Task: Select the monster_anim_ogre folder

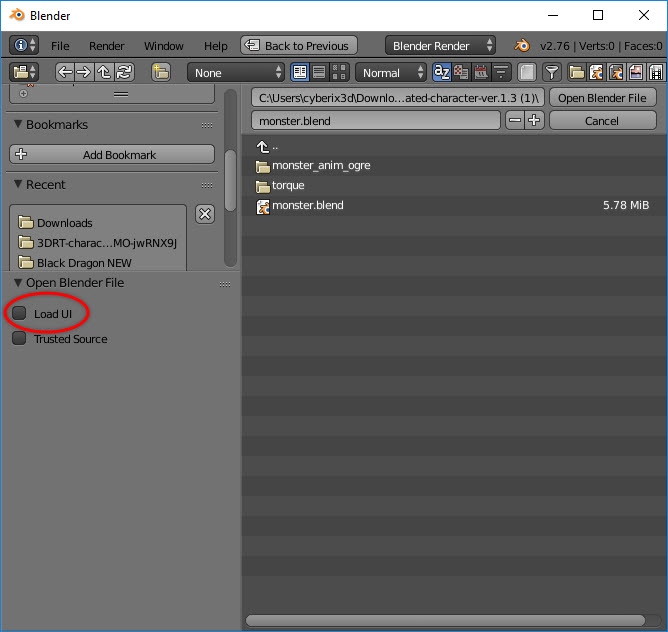Action: [x=454, y=166]
